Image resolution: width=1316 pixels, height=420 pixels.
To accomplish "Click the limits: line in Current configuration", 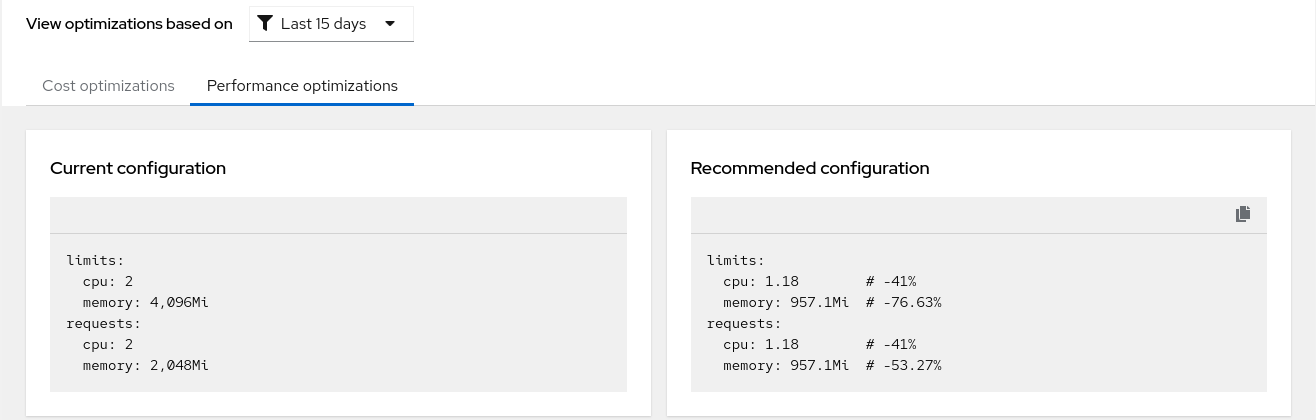I will tap(95, 260).
